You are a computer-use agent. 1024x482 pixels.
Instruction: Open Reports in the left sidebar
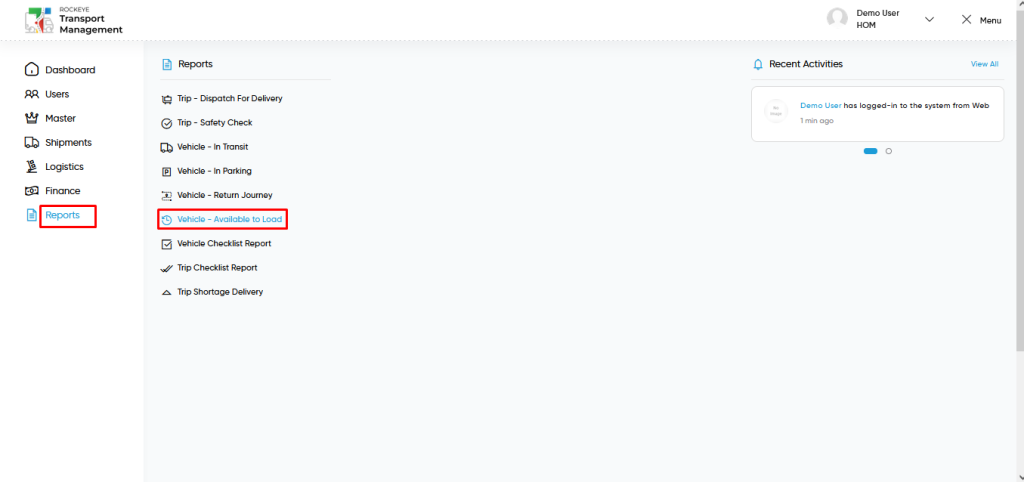[63, 215]
